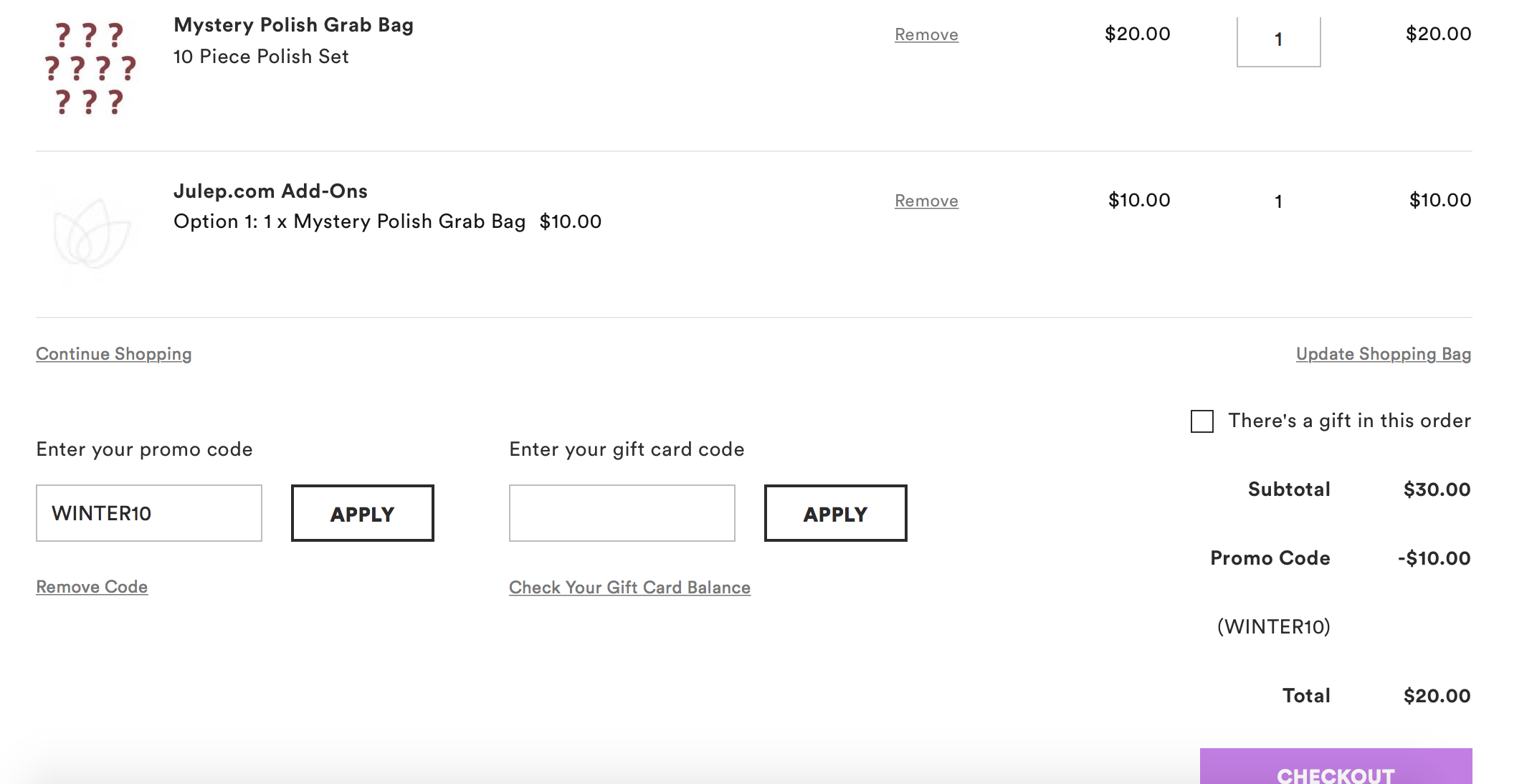This screenshot has width=1537, height=784.
Task: Click the Add-Ons quantity value of 1
Action: 1278,201
